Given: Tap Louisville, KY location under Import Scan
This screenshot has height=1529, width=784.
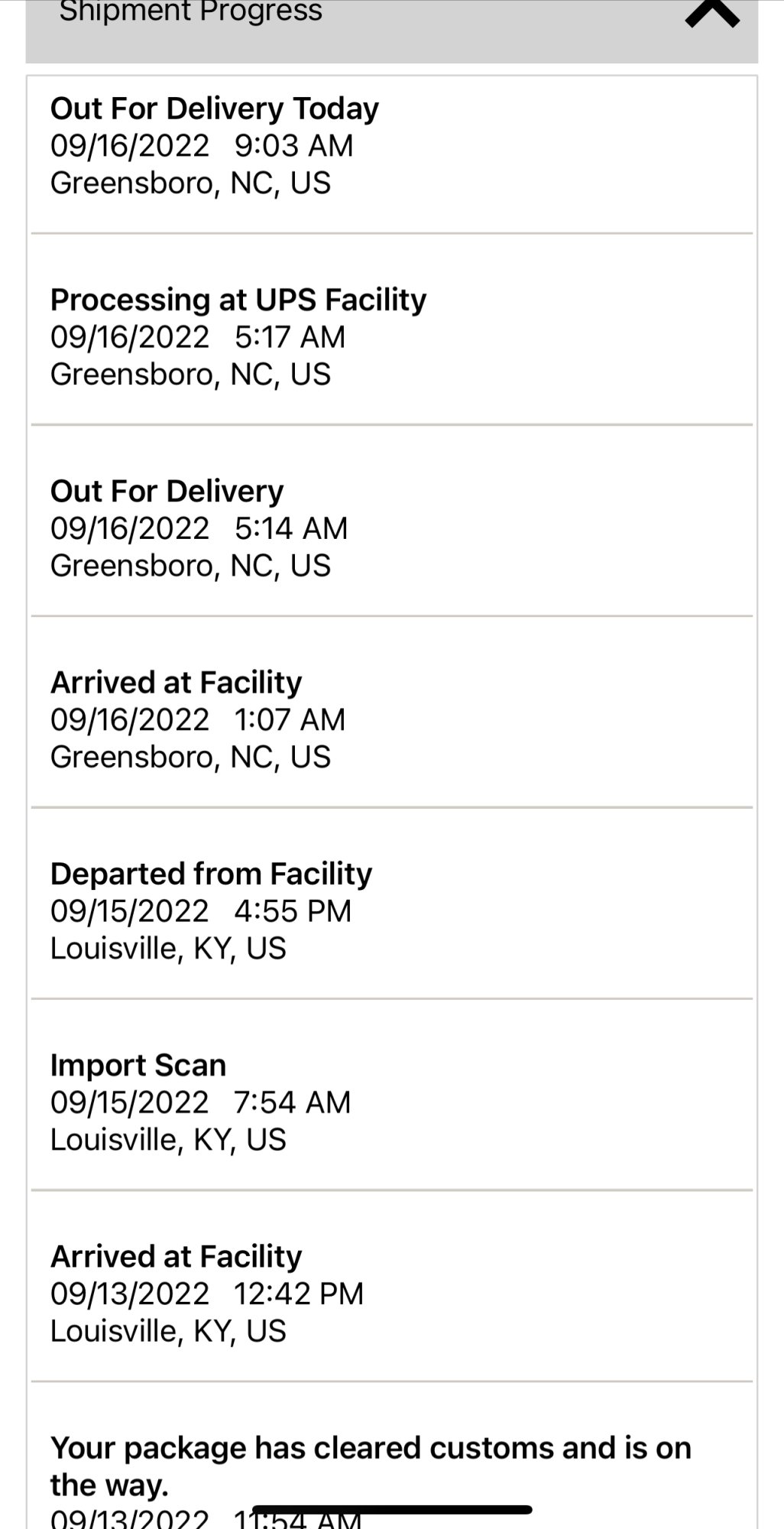Looking at the screenshot, I should click(x=168, y=1140).
